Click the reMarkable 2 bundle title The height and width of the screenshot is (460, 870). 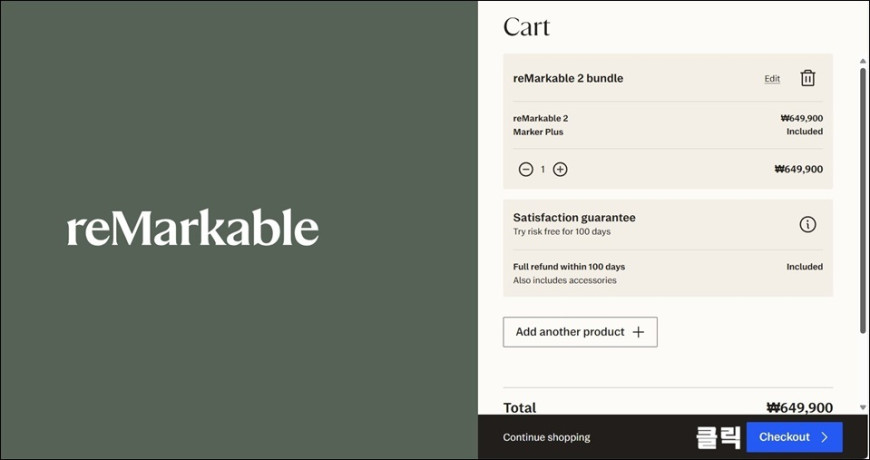pos(568,78)
